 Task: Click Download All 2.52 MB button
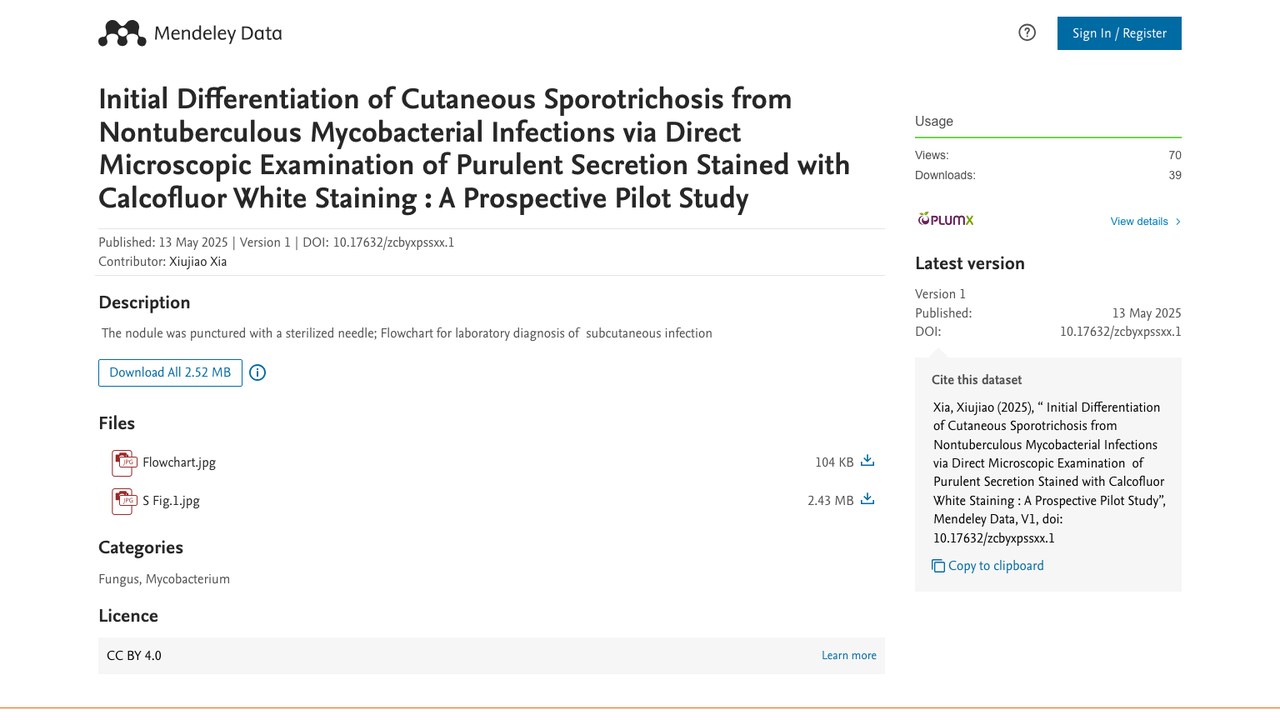click(x=170, y=372)
